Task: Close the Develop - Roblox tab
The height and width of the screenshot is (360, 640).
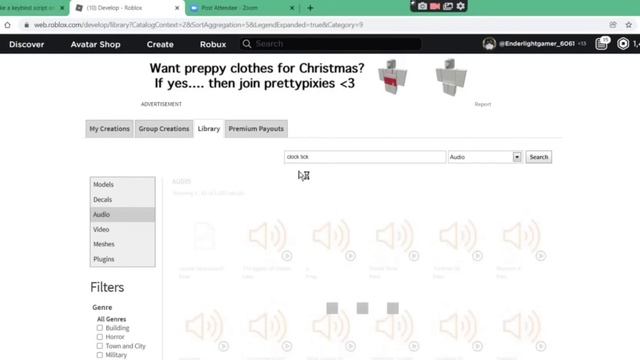Action: pyautogui.click(x=177, y=8)
